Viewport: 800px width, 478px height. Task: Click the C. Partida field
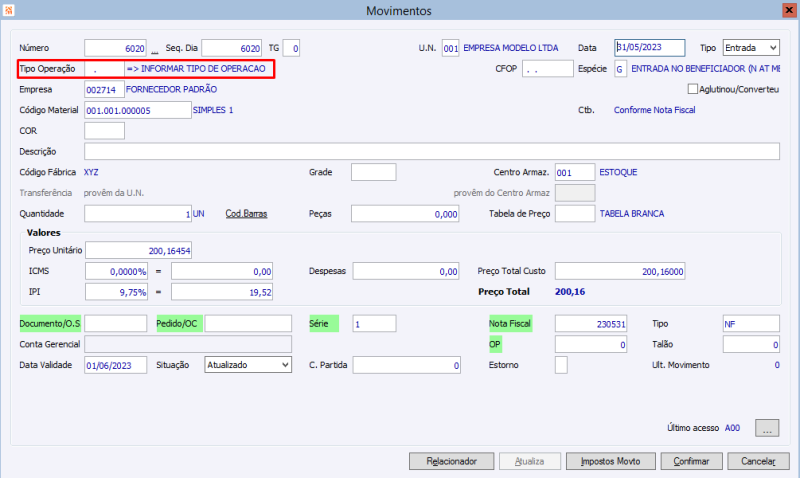click(407, 365)
